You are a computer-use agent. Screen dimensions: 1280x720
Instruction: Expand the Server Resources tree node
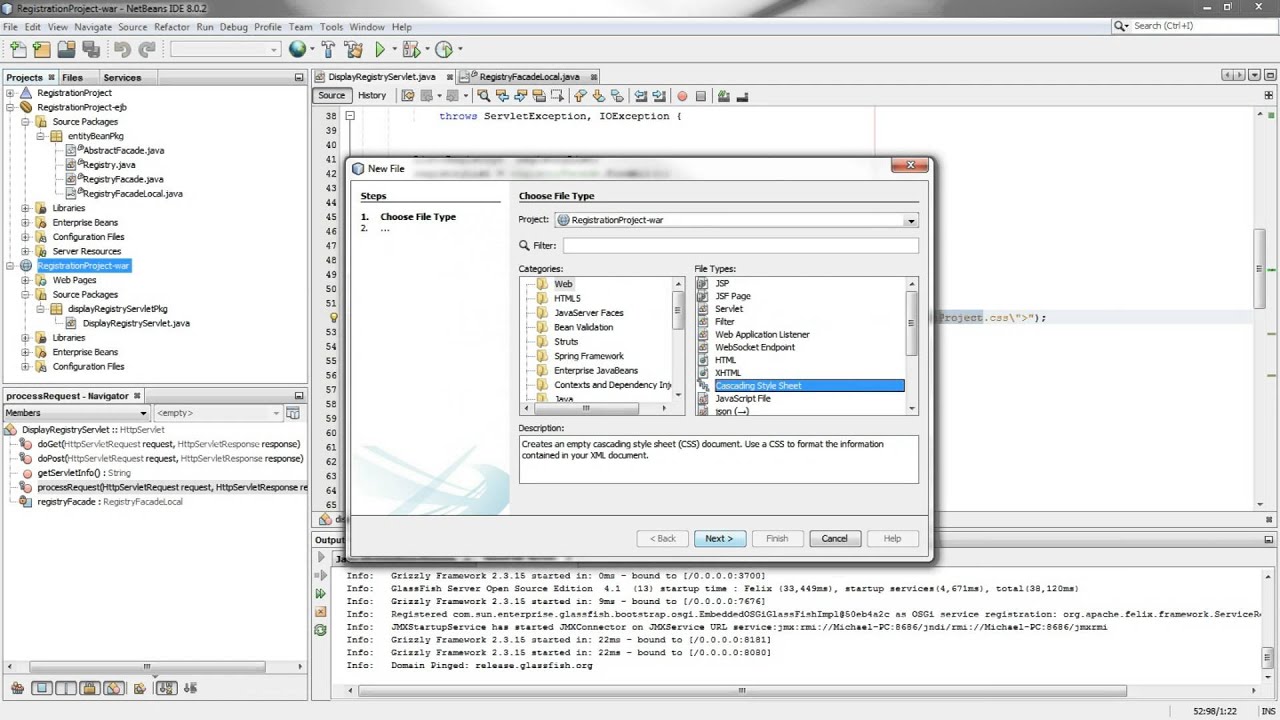click(26, 251)
